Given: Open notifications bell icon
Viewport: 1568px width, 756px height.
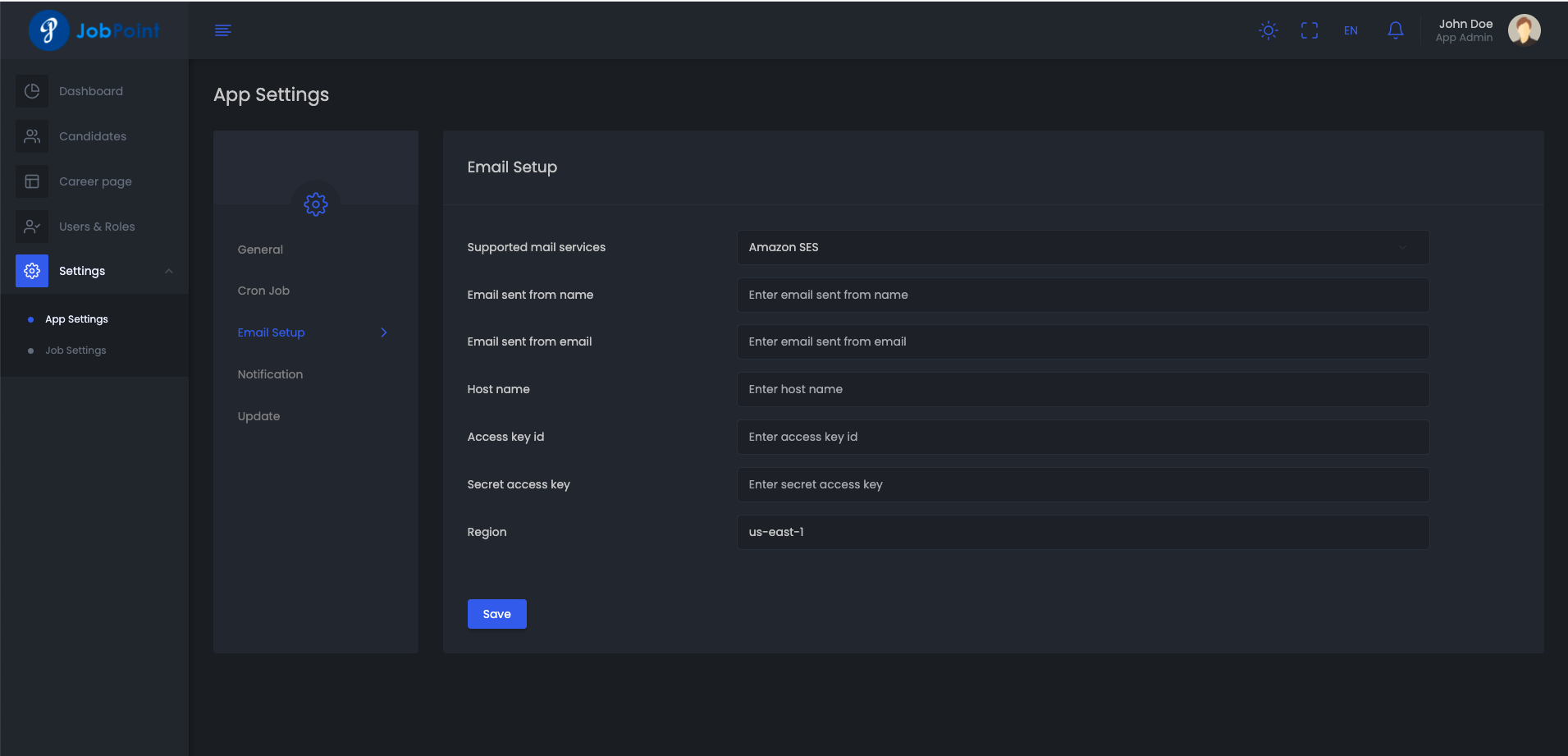Looking at the screenshot, I should pyautogui.click(x=1395, y=30).
